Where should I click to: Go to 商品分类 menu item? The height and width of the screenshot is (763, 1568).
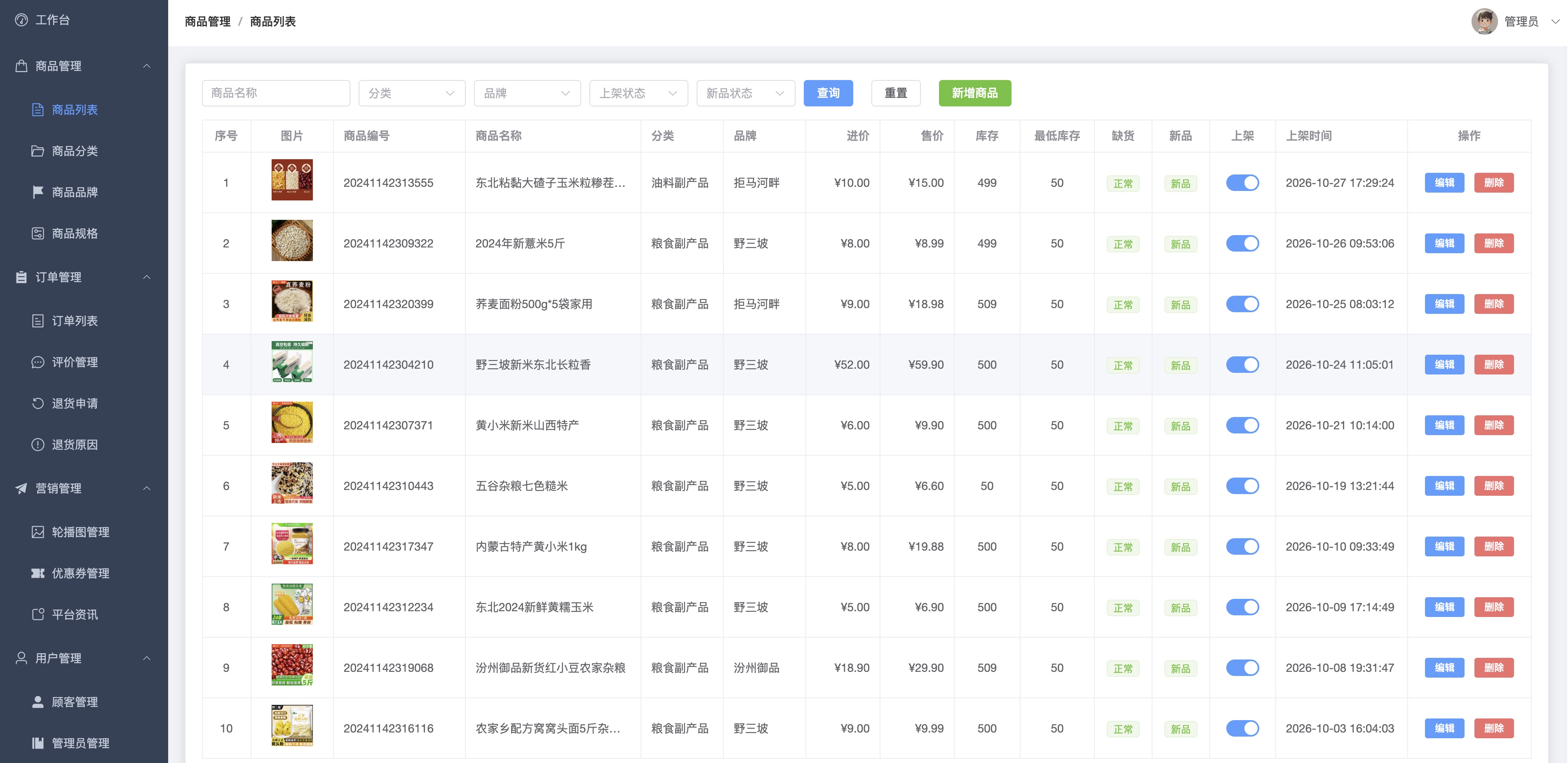(84, 151)
